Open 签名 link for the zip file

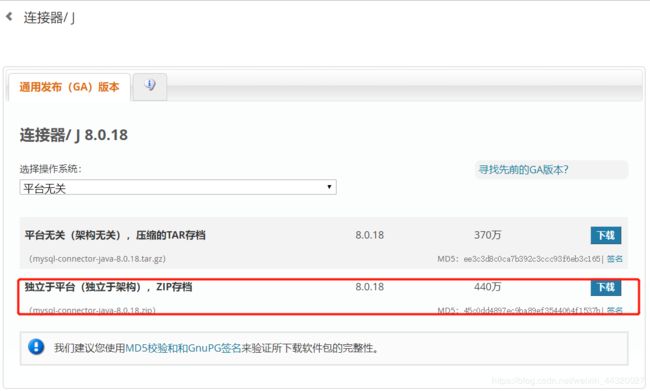tap(614, 310)
